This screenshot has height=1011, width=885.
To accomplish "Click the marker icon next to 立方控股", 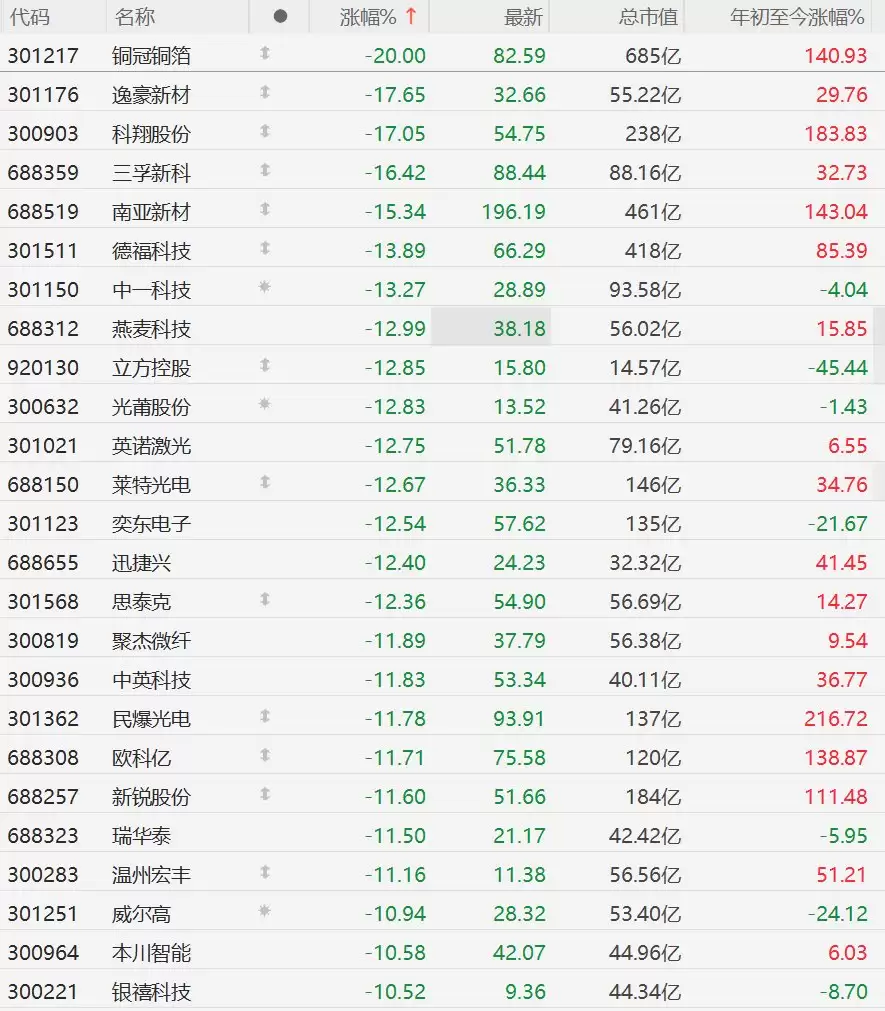I will tap(264, 366).
